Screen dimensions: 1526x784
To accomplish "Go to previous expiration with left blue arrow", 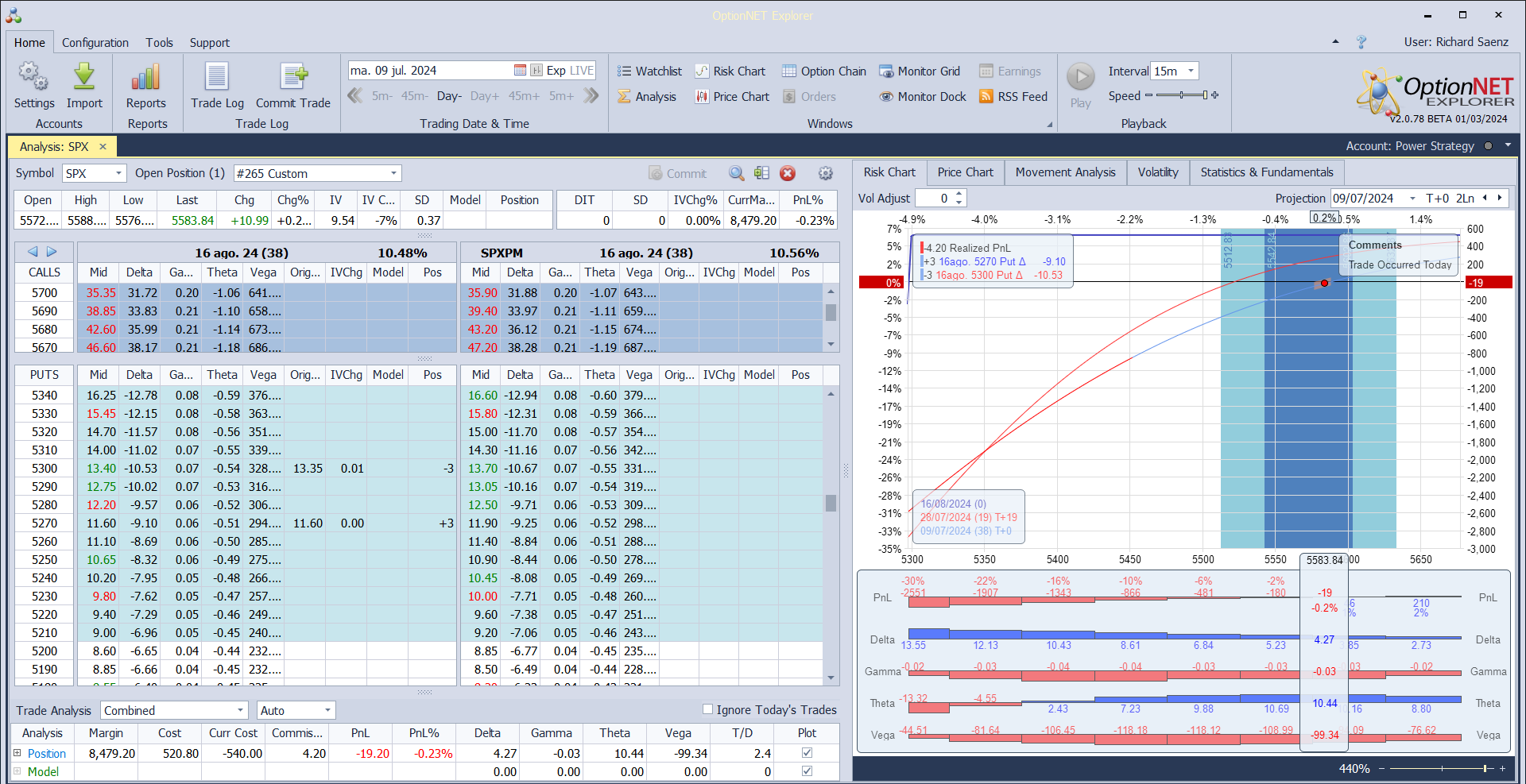I will coord(33,252).
